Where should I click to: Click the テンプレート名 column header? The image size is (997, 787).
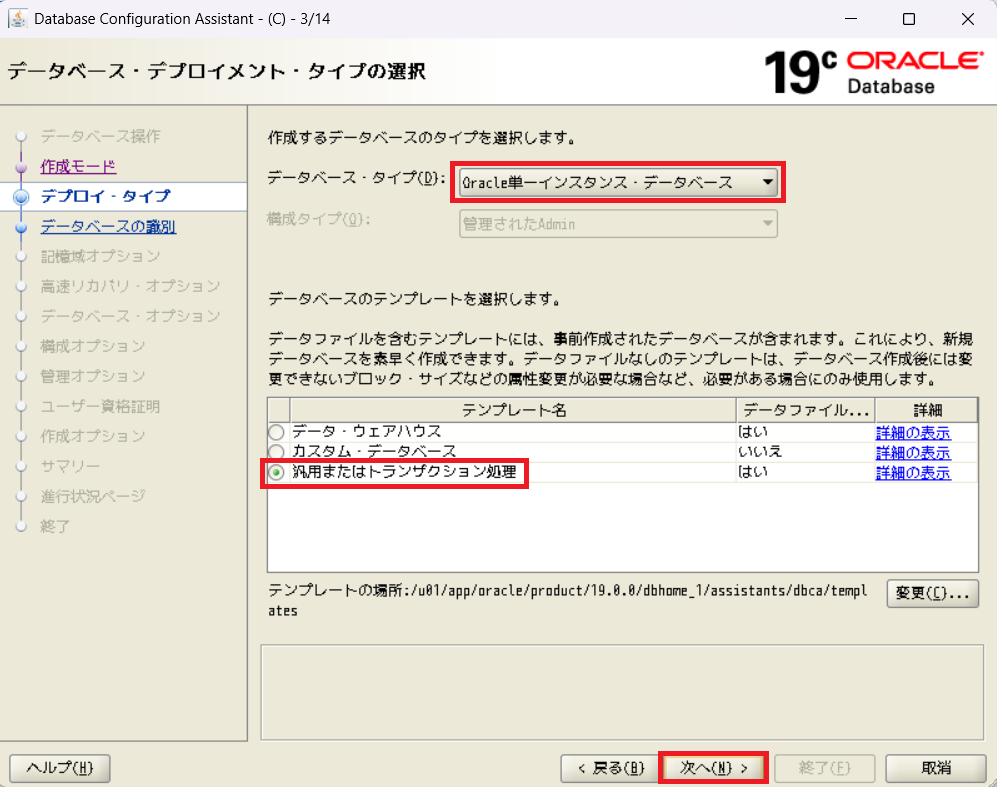coord(512,409)
